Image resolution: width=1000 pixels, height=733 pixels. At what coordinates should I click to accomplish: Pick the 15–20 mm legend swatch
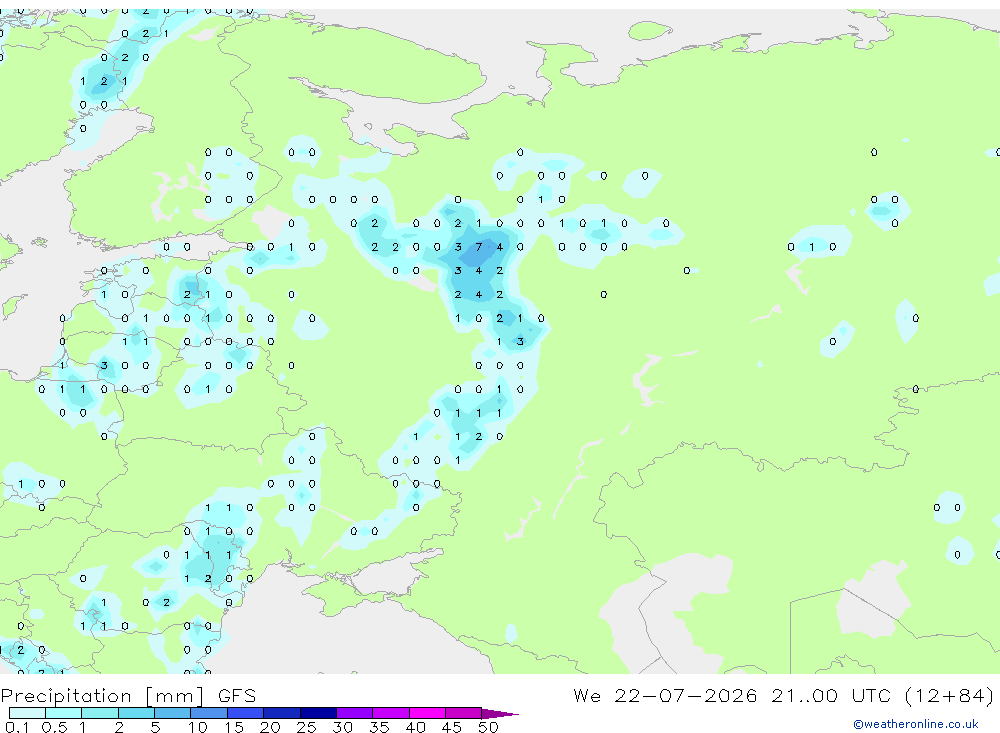(246, 713)
